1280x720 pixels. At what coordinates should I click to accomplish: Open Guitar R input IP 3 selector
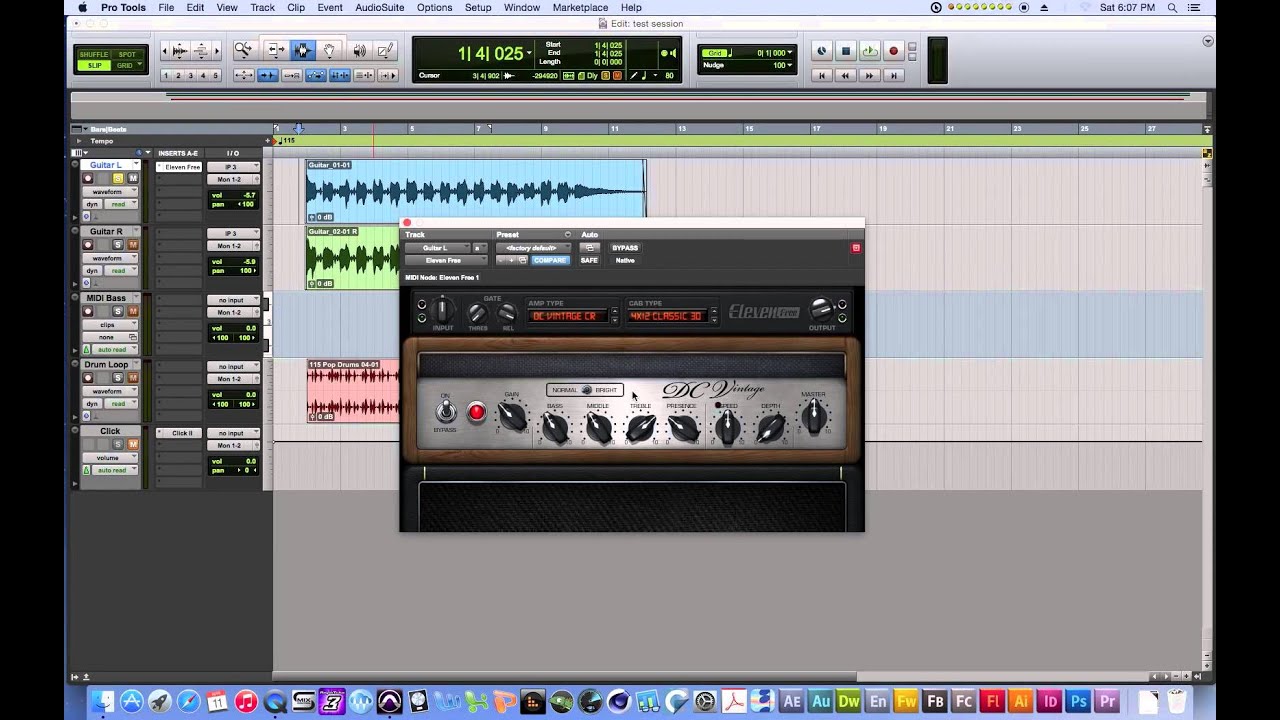(x=233, y=233)
